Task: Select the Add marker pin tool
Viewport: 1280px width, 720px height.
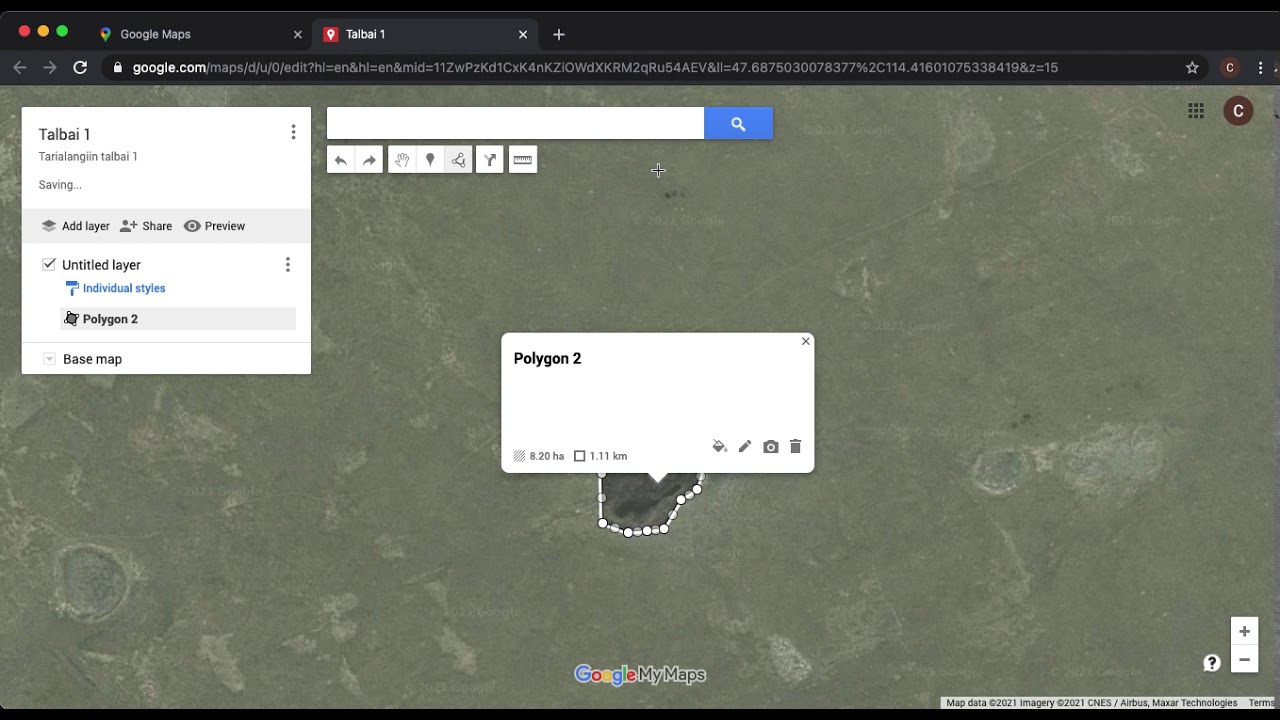Action: [430, 160]
